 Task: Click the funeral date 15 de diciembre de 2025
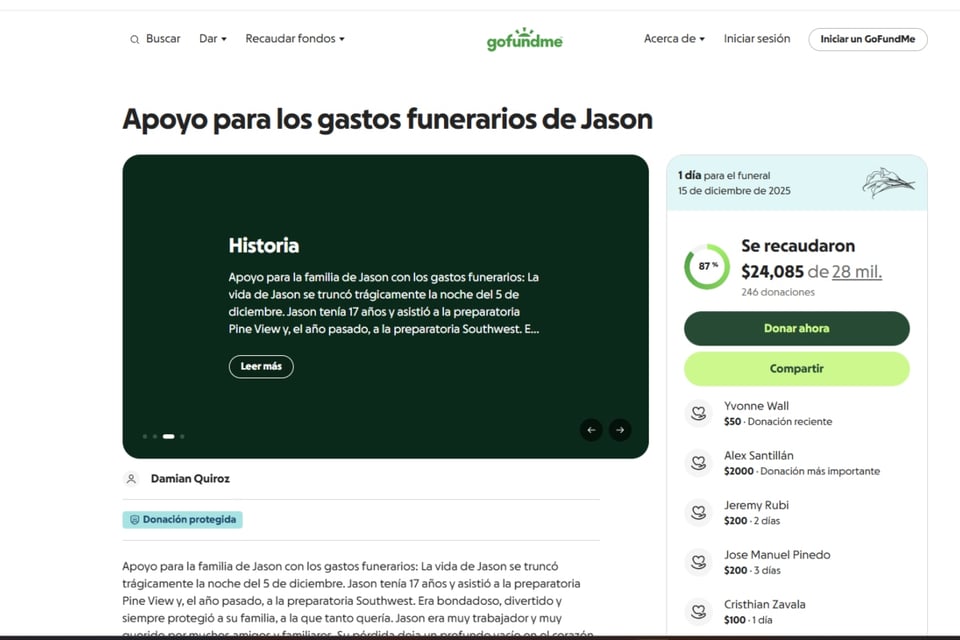(x=734, y=190)
